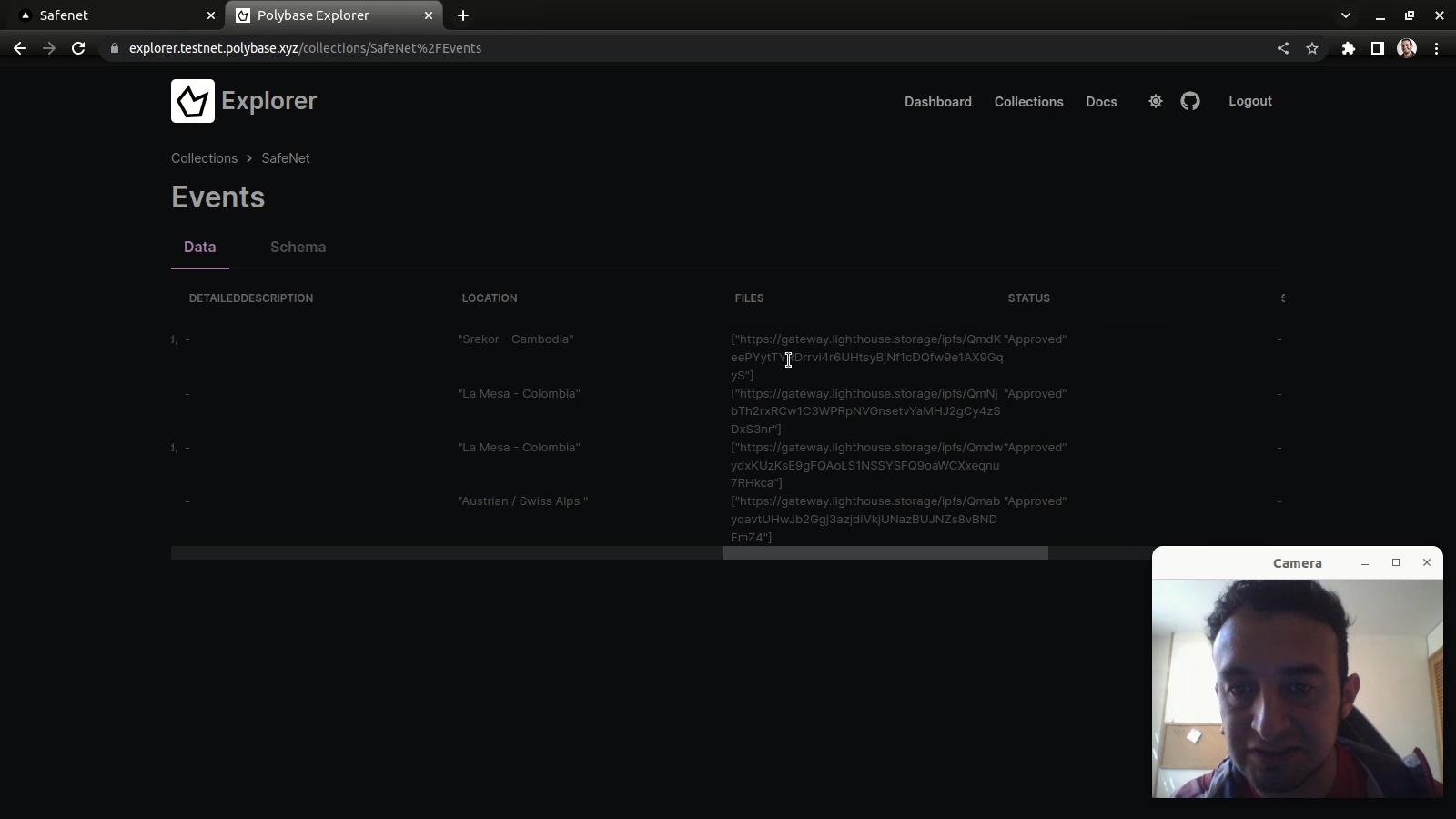Click the browser forward arrow

(49, 48)
